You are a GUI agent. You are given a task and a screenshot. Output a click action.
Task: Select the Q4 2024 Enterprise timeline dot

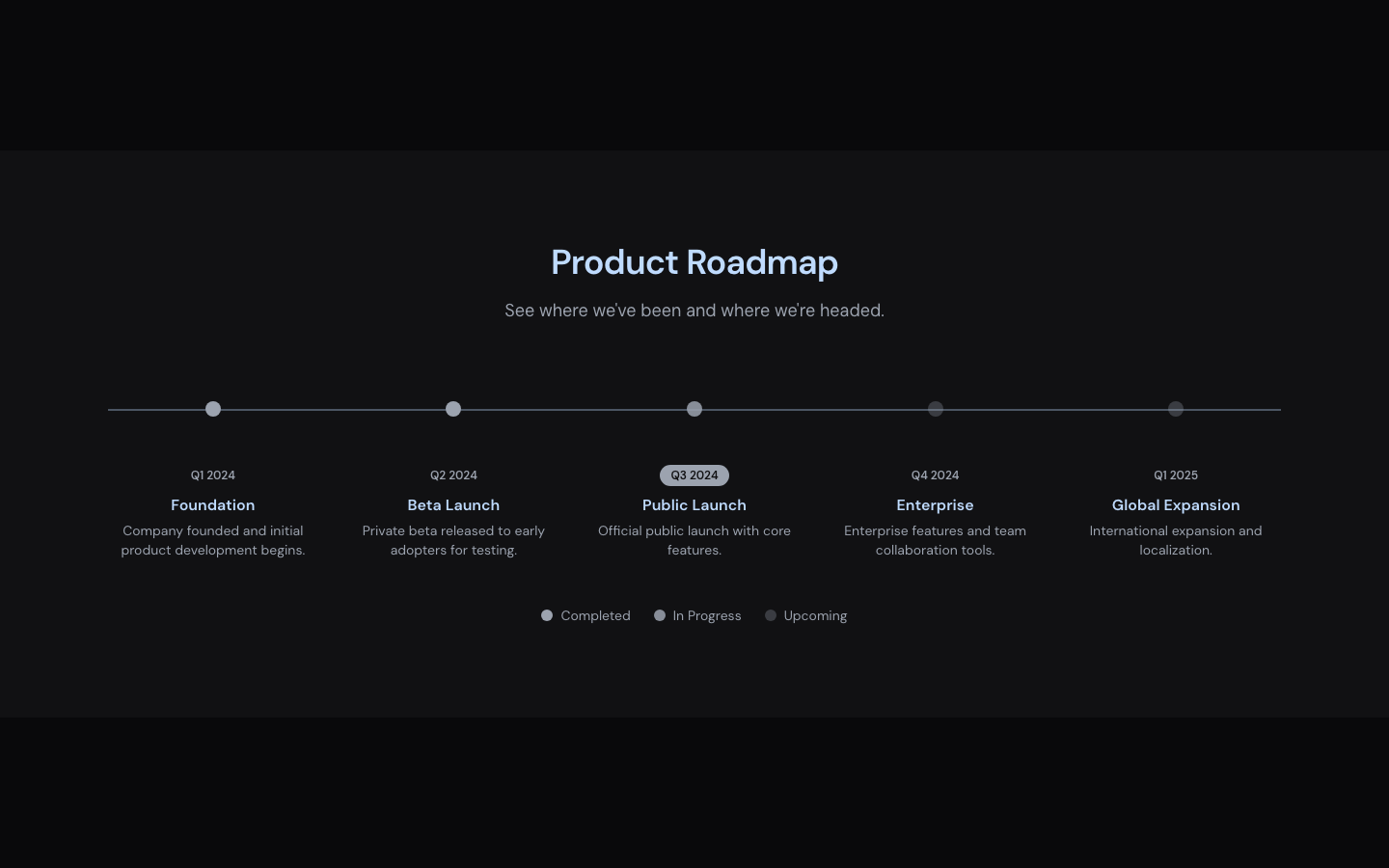point(935,409)
